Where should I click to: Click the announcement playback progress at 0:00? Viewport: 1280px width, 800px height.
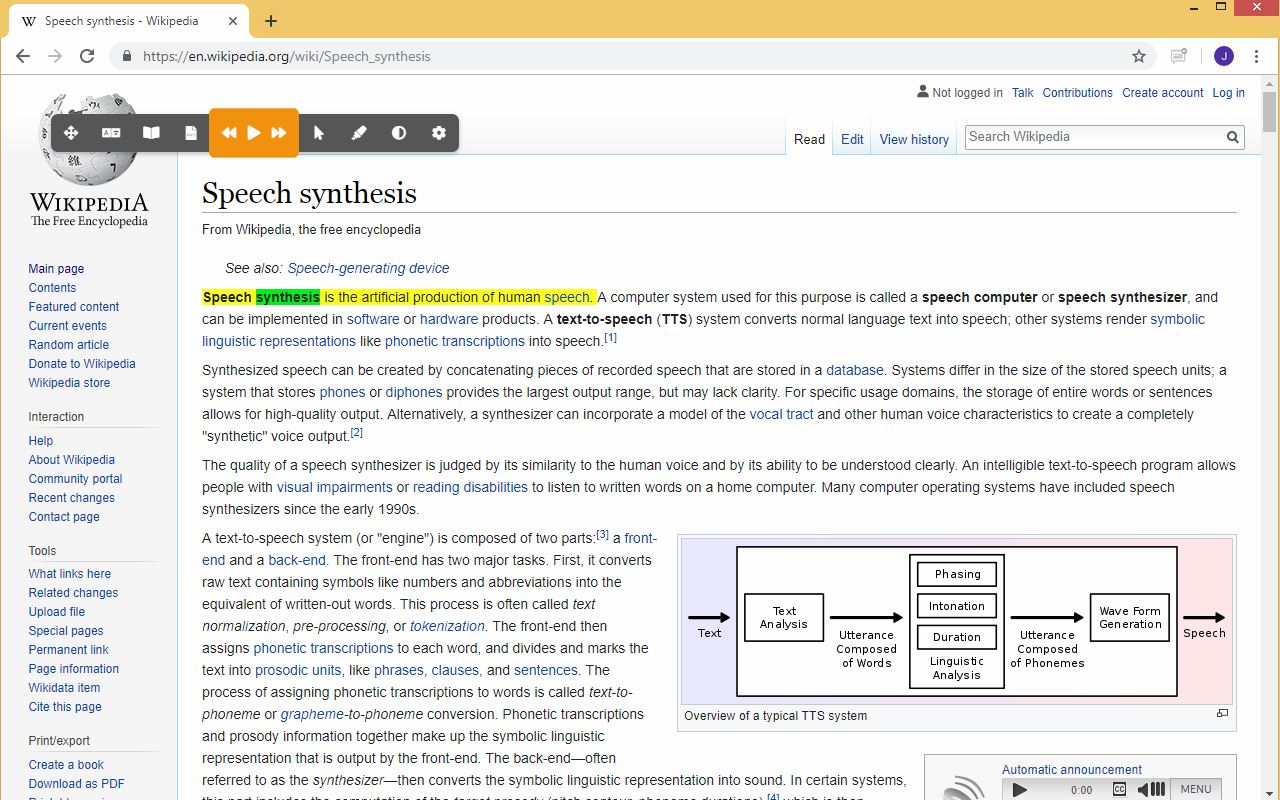point(1083,789)
